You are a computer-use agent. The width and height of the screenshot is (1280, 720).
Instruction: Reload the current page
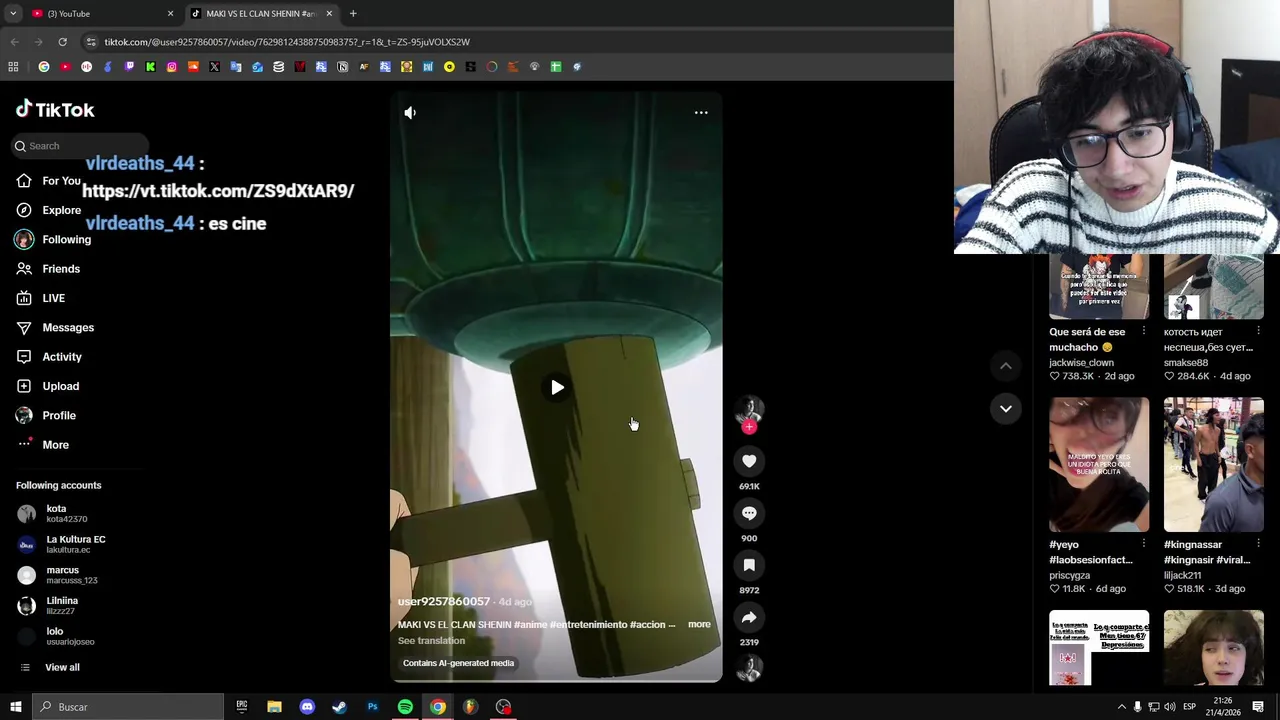click(x=62, y=42)
